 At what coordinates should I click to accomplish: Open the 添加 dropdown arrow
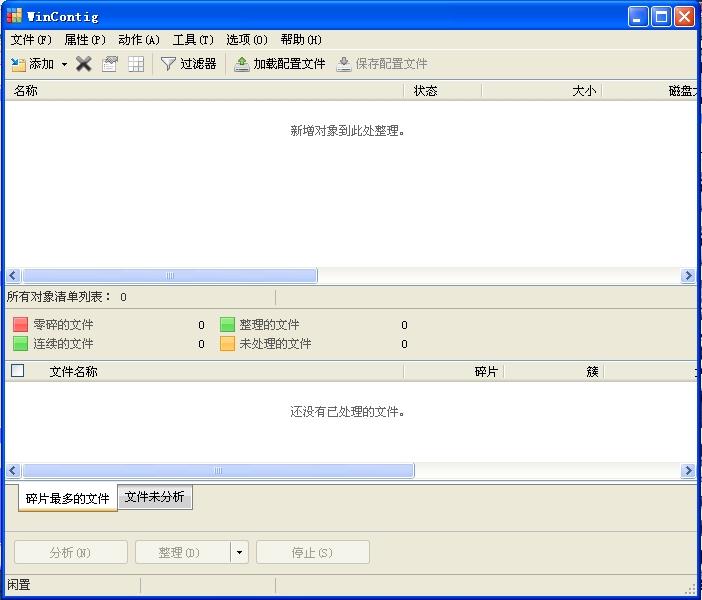pyautogui.click(x=64, y=64)
